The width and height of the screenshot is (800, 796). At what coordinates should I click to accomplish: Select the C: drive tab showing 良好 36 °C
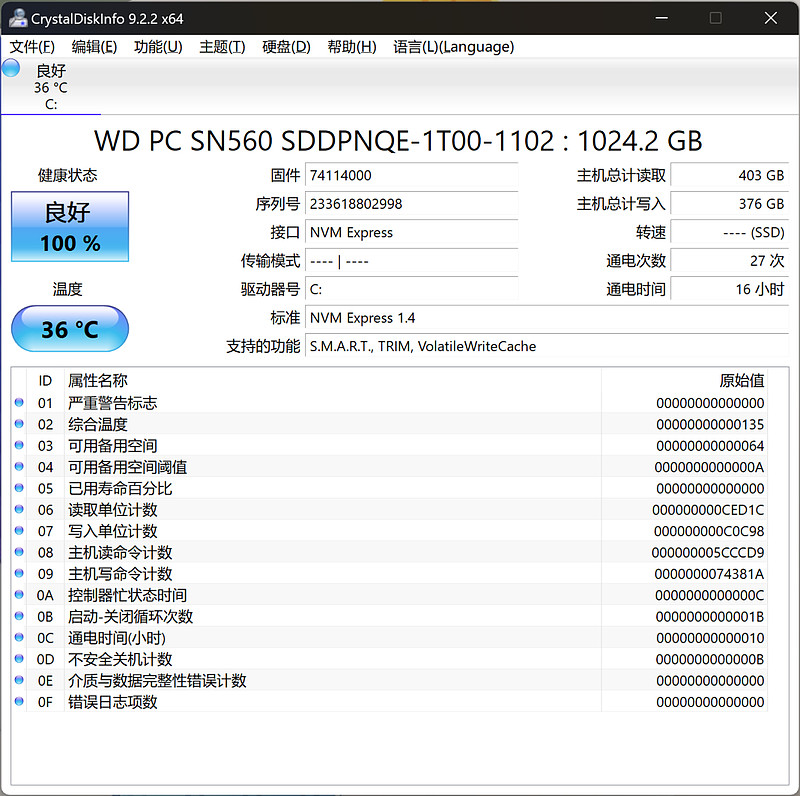[51, 86]
